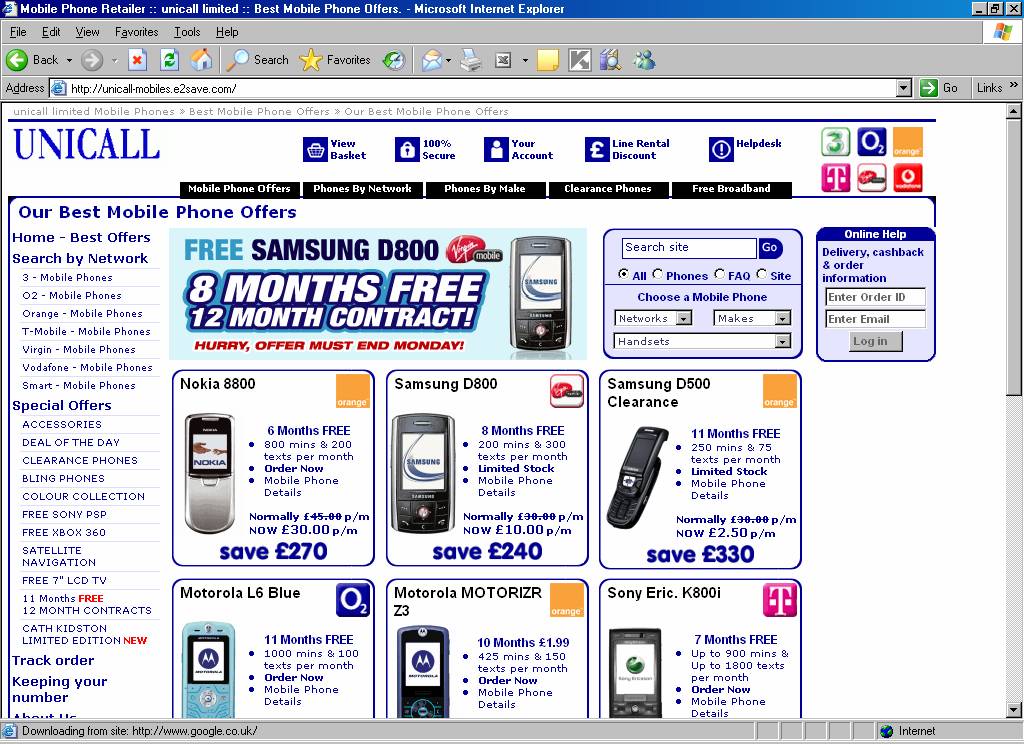The width and height of the screenshot is (1024, 744).
Task: Click the vertical scrollbar down arrow
Action: (x=1013, y=710)
